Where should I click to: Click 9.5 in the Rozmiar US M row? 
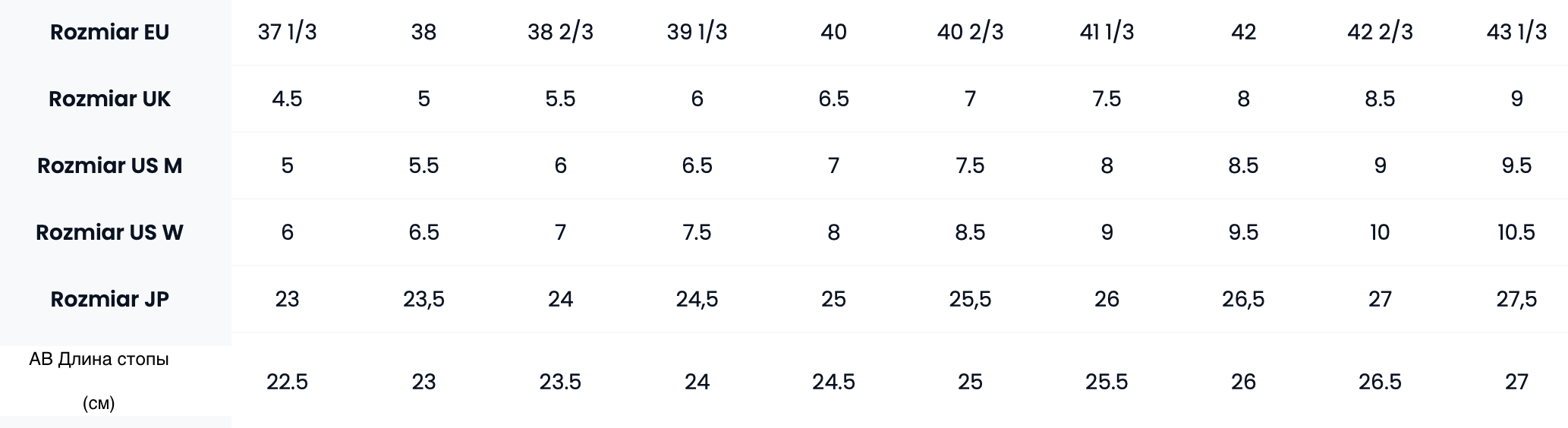pyautogui.click(x=1516, y=165)
